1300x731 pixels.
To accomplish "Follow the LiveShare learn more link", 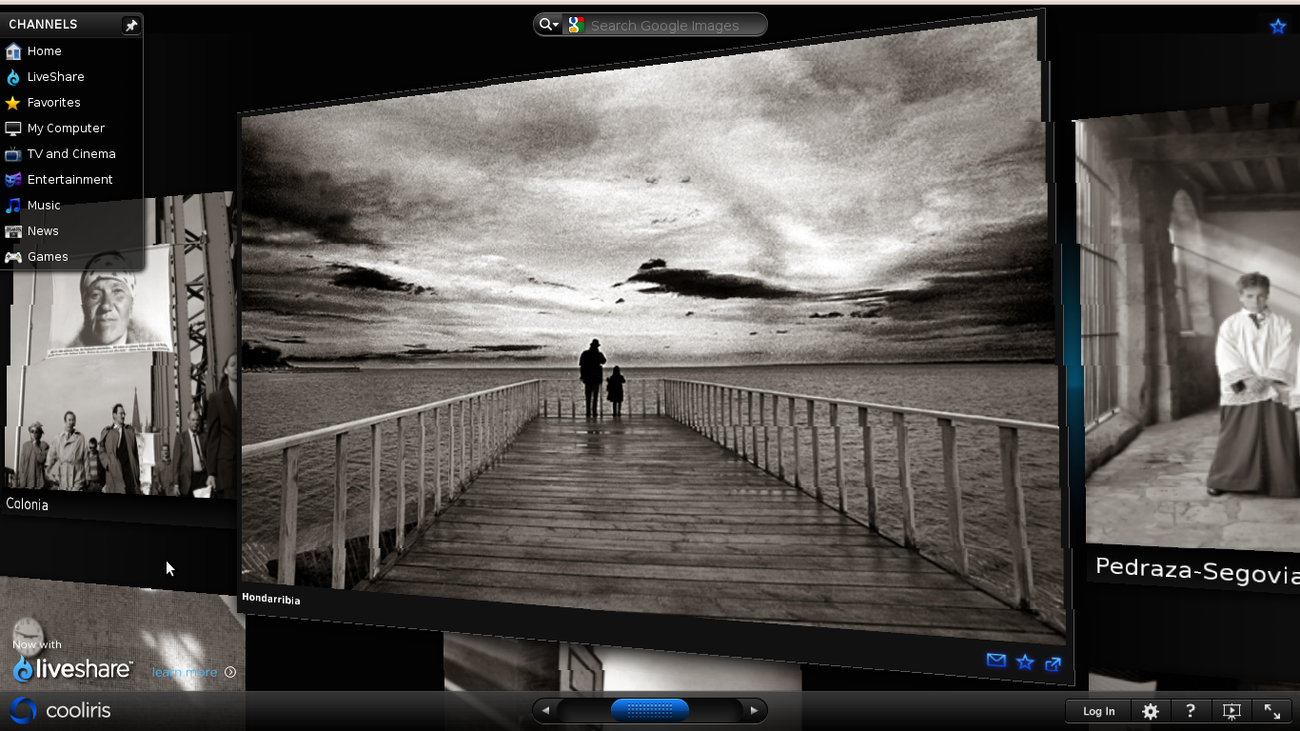I will pyautogui.click(x=185, y=672).
